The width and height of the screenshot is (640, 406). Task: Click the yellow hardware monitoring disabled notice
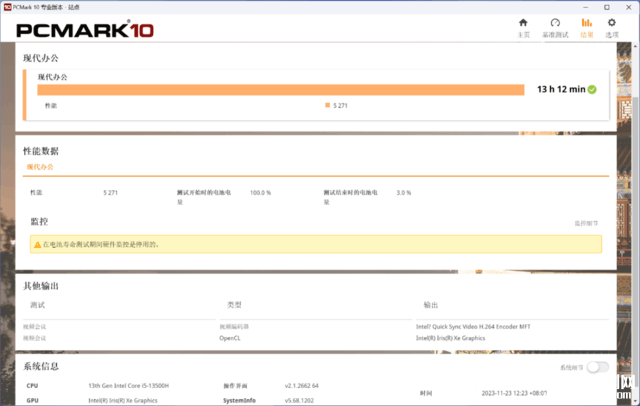point(316,244)
